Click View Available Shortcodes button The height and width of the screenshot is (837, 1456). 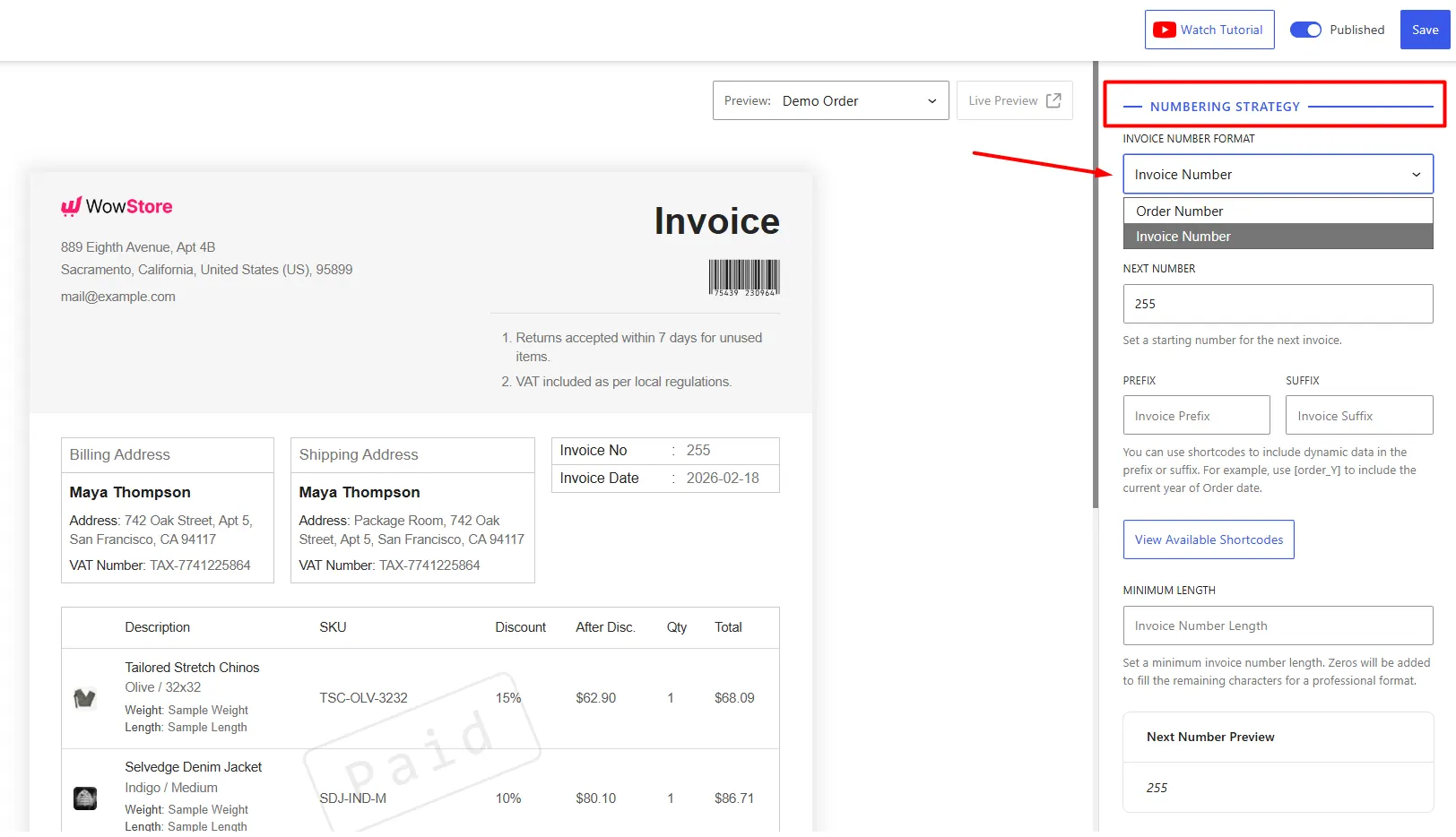click(1209, 539)
